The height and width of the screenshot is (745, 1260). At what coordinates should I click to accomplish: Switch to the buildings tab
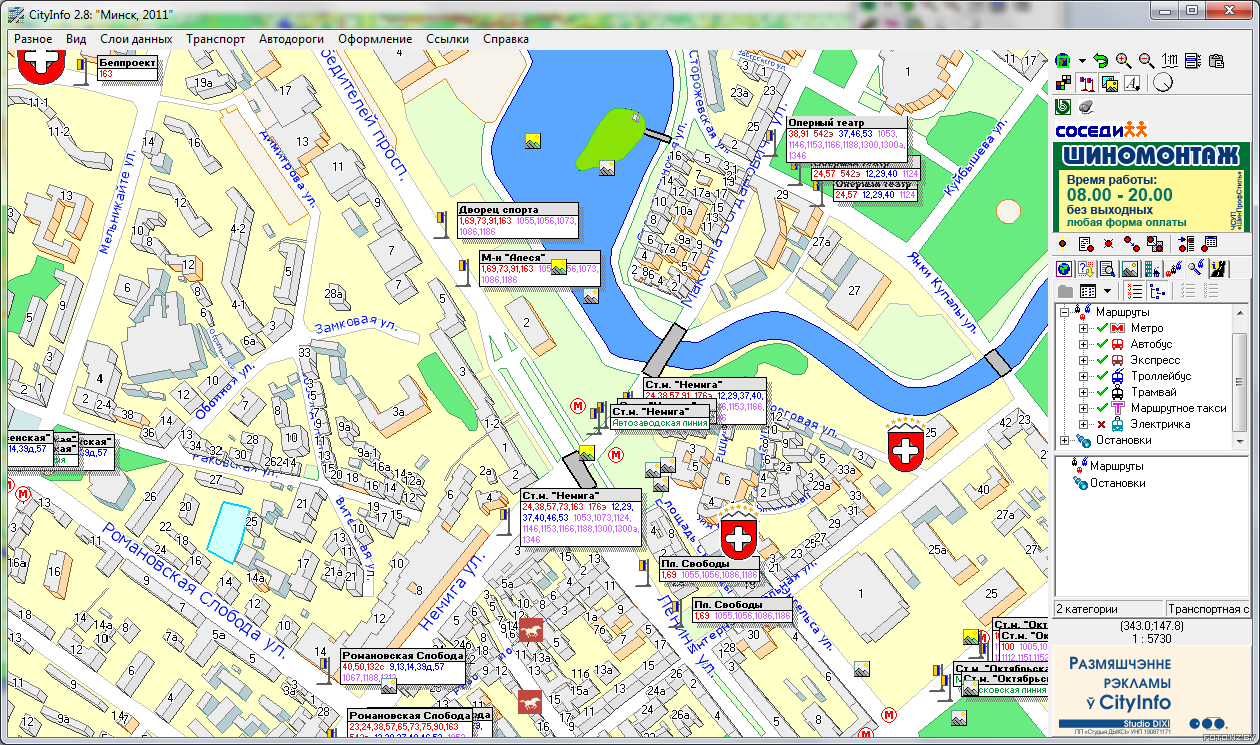click(x=1152, y=269)
